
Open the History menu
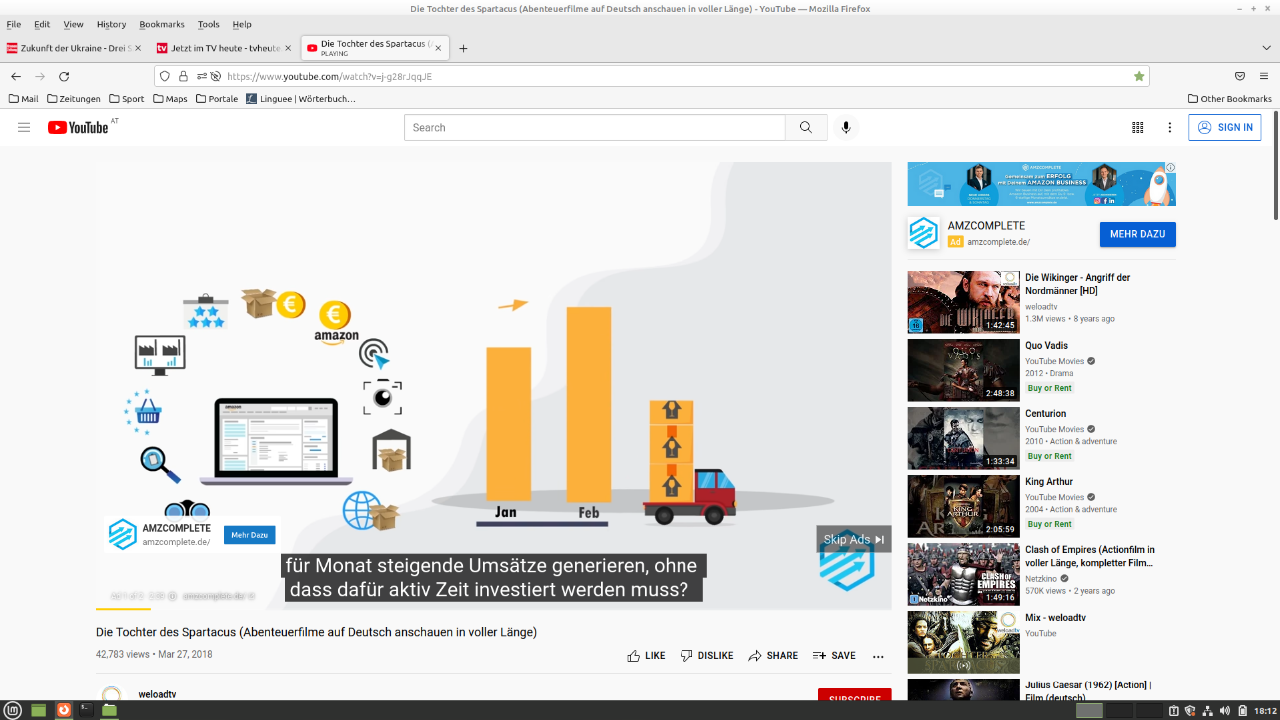point(112,24)
